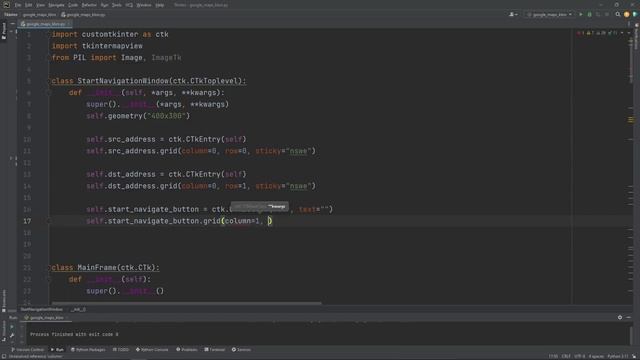Click the UTF-8 encoding in status bar
Image resolution: width=640 pixels, height=360 pixels.
click(579, 356)
